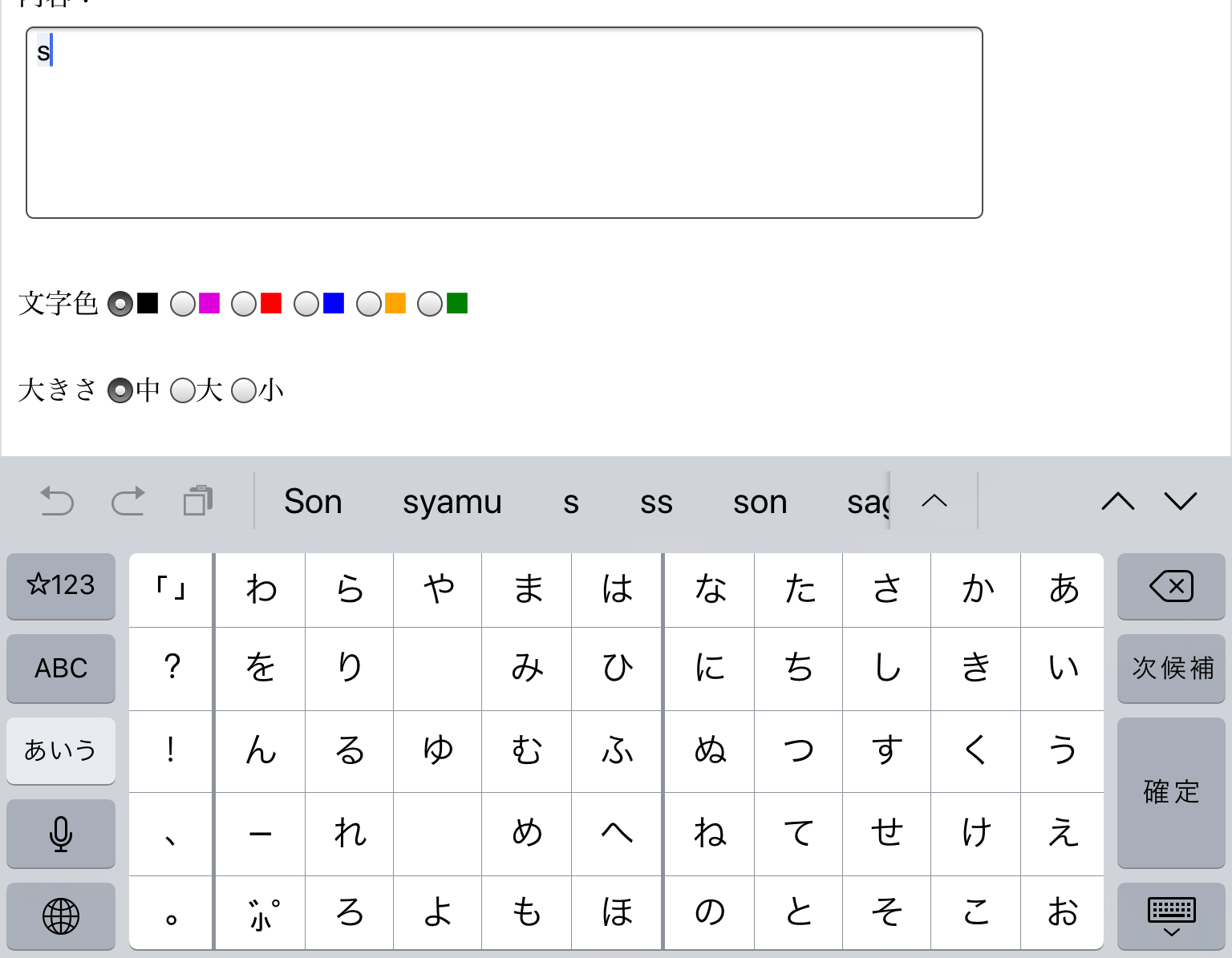The width and height of the screenshot is (1232, 958).
Task: Switch to ABC keyboard mode
Action: point(61,668)
